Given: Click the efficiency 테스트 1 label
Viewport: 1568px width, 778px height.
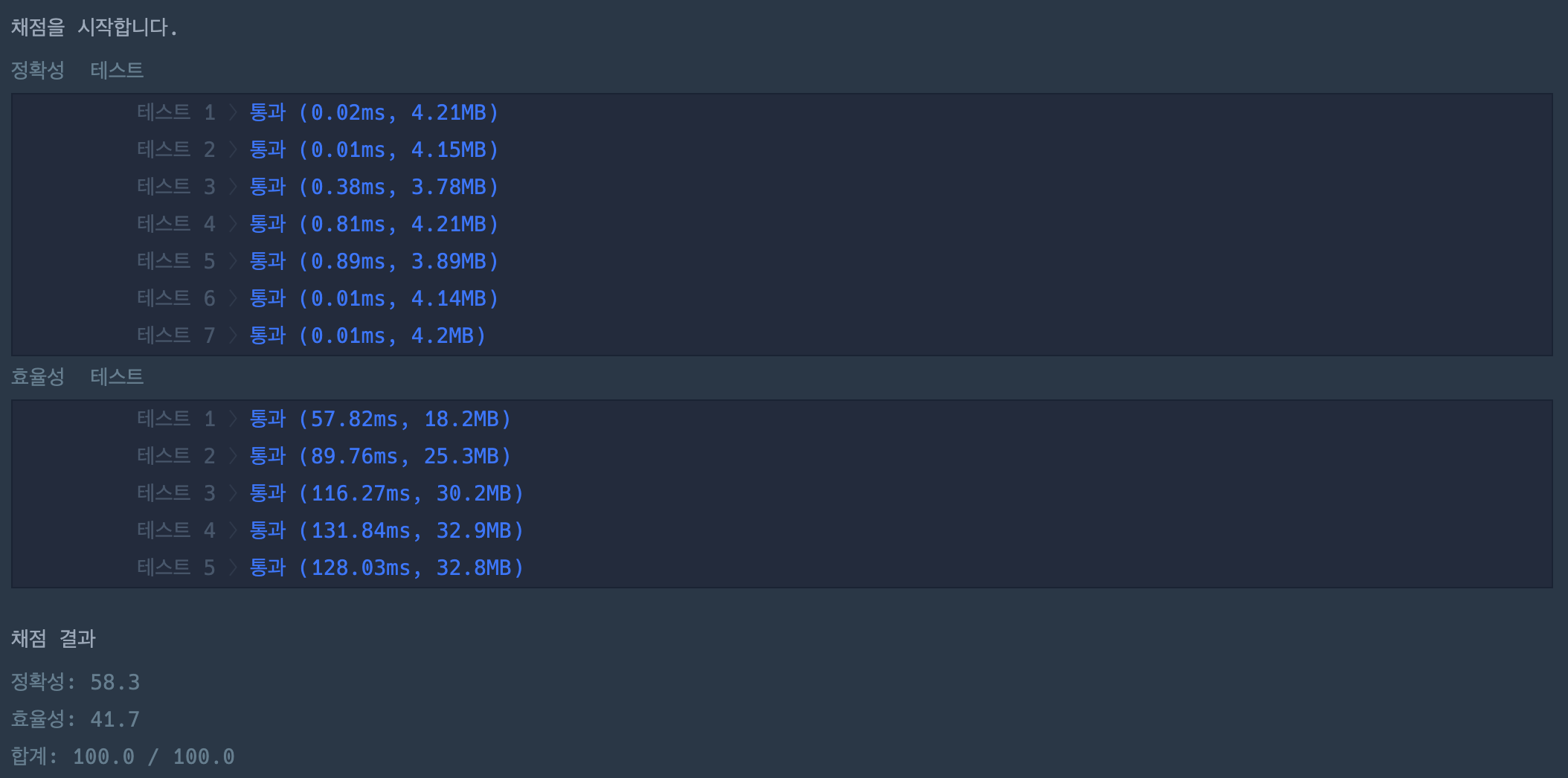Looking at the screenshot, I should point(176,419).
